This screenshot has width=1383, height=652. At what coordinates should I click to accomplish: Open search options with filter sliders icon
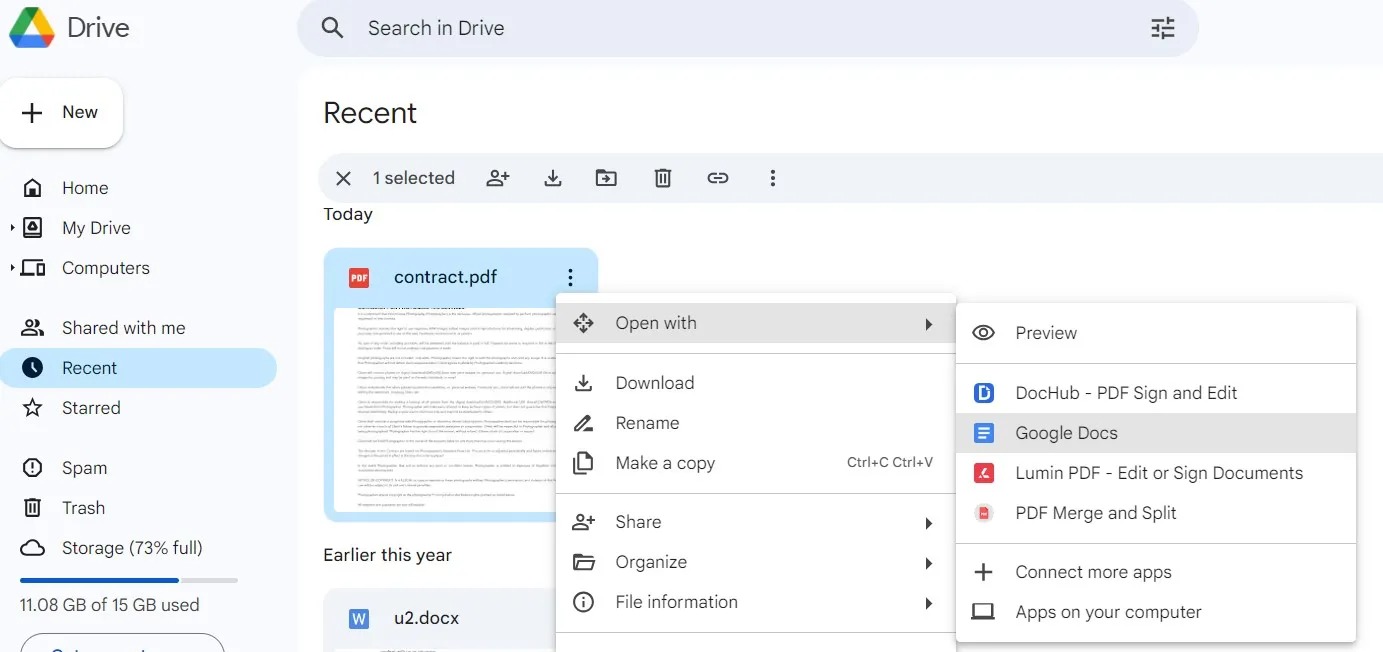[1162, 28]
